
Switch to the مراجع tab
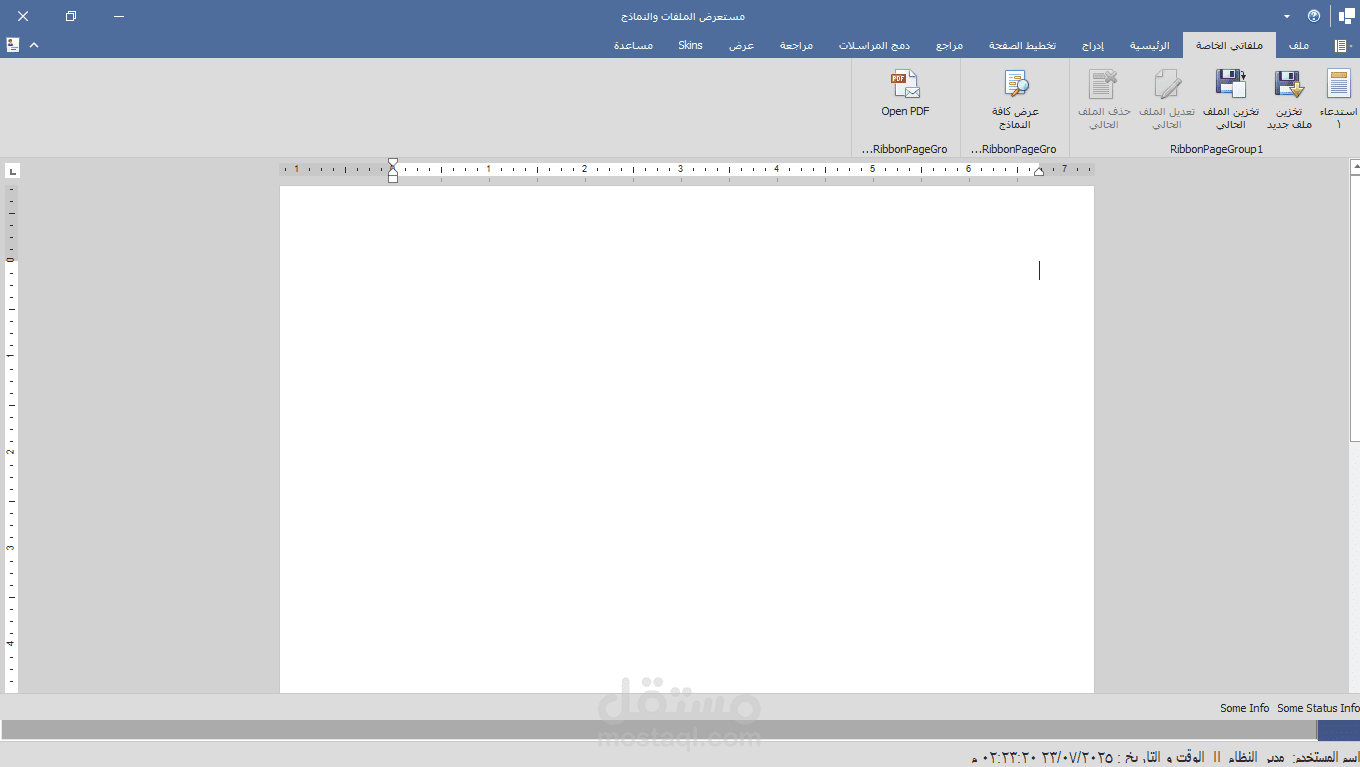point(949,46)
